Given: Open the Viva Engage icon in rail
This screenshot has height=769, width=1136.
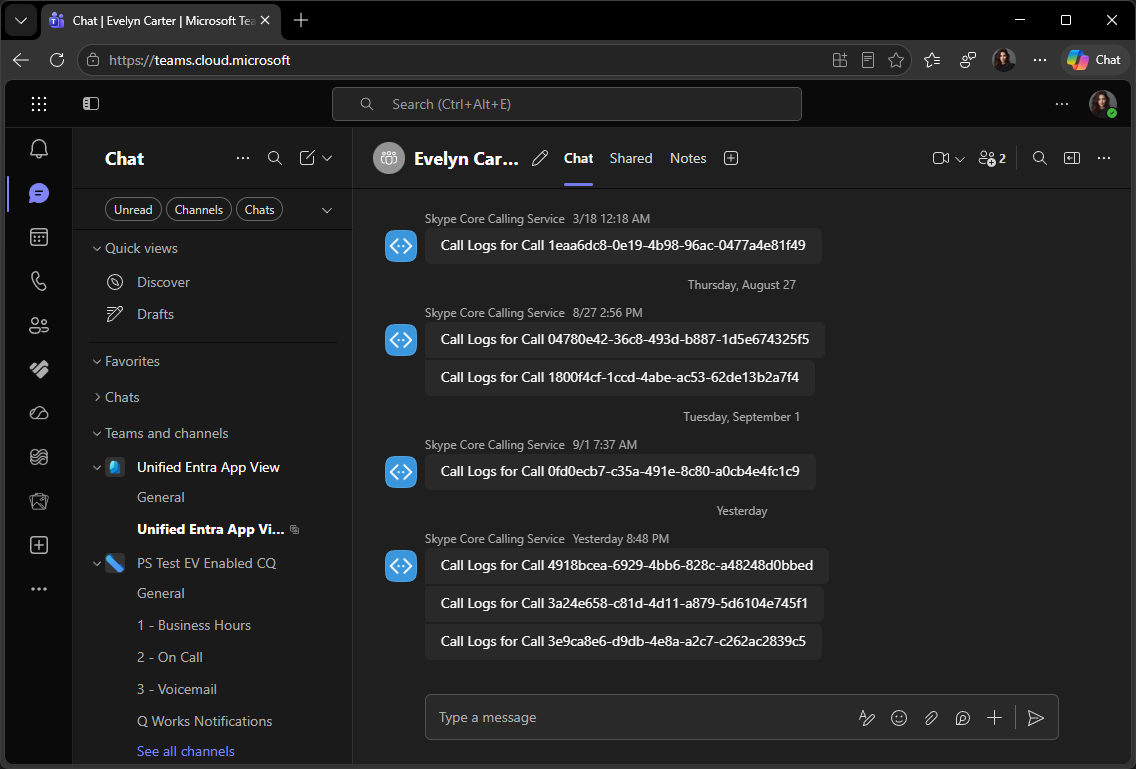Looking at the screenshot, I should coord(39,457).
